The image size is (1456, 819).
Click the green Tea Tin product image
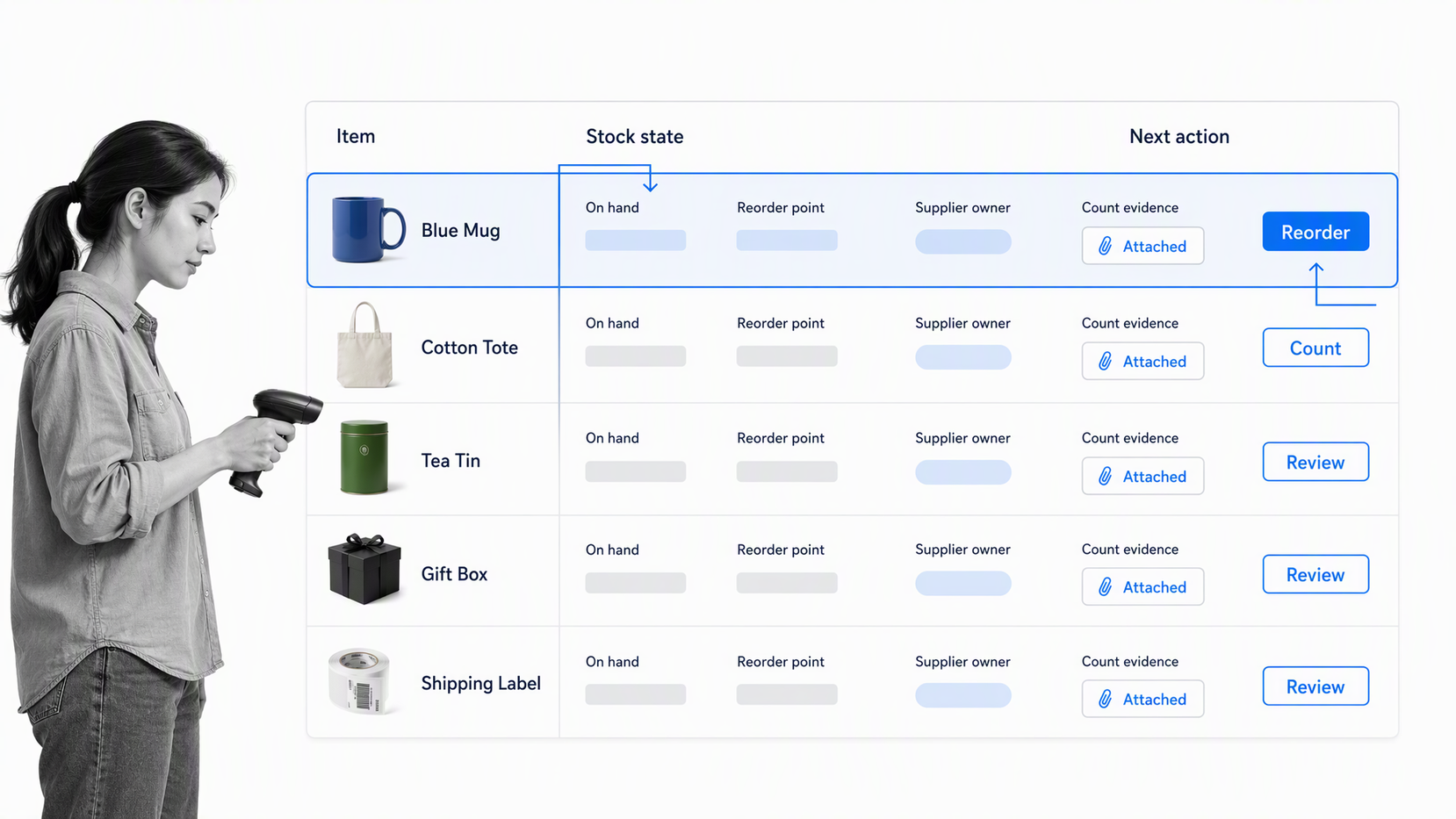tap(364, 457)
